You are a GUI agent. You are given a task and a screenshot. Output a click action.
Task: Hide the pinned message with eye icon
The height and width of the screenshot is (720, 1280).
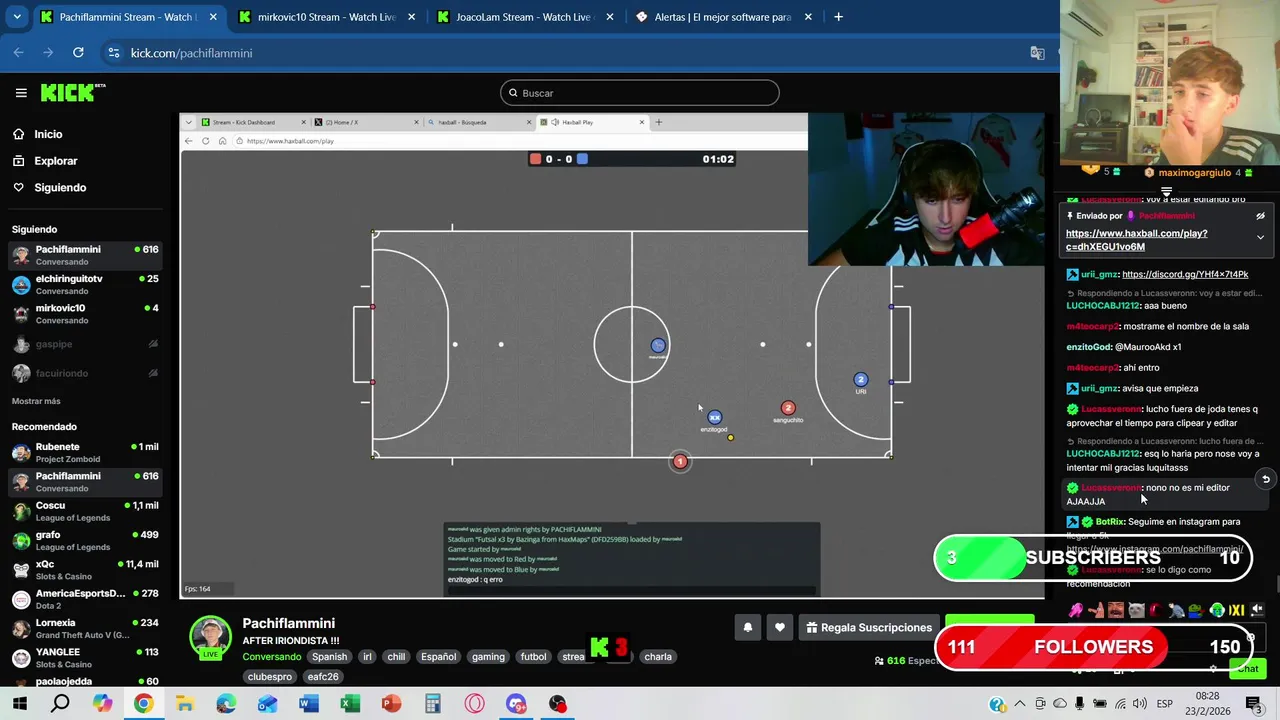click(1260, 216)
